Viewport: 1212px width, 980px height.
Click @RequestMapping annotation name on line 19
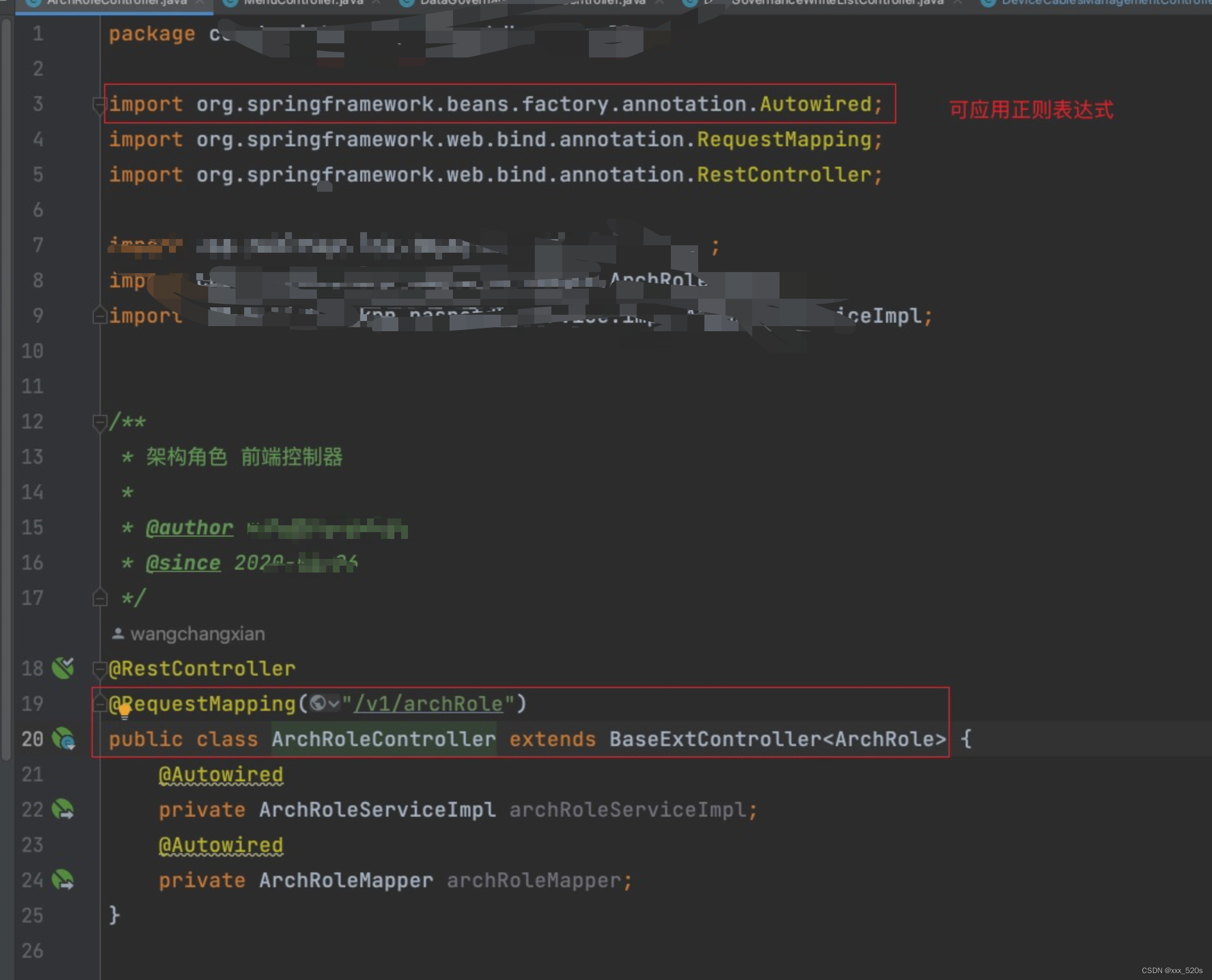coord(202,705)
